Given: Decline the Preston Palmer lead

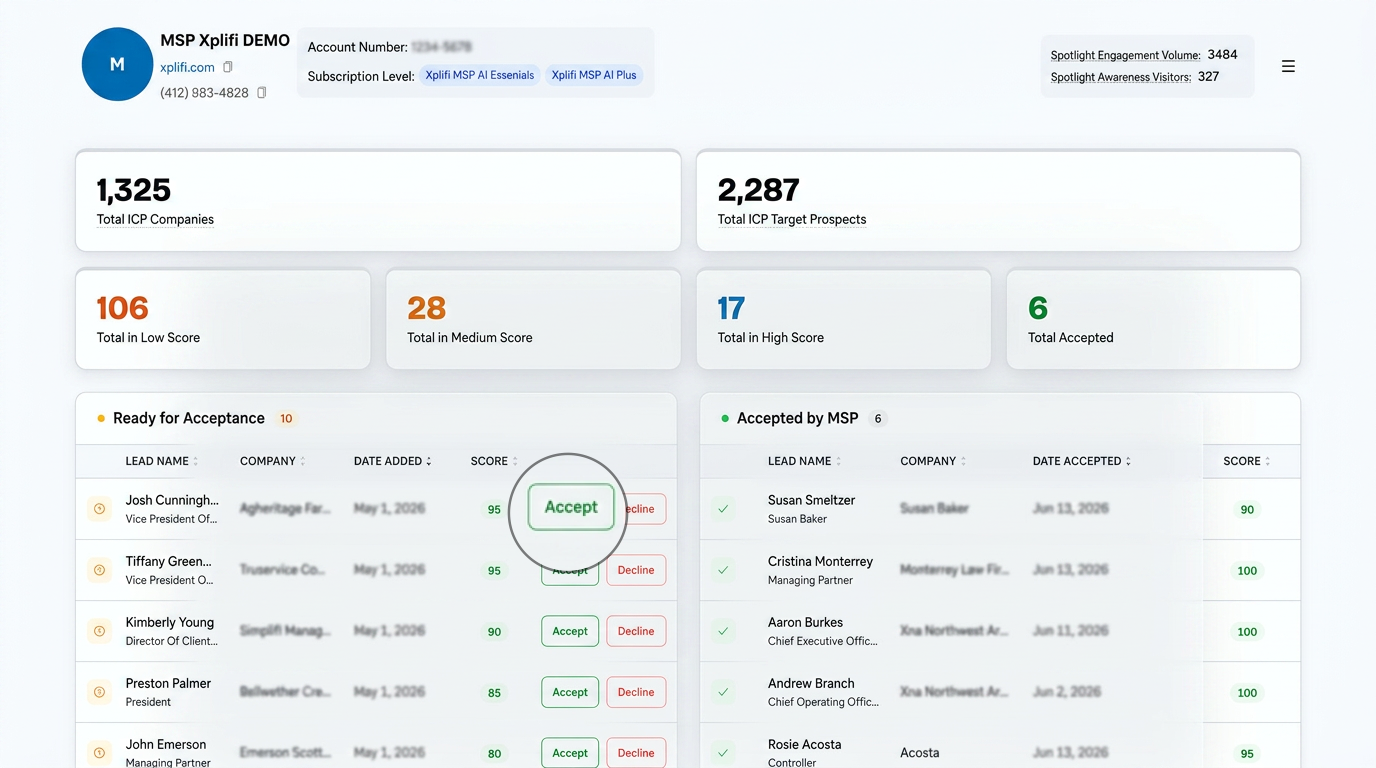Looking at the screenshot, I should tap(636, 692).
